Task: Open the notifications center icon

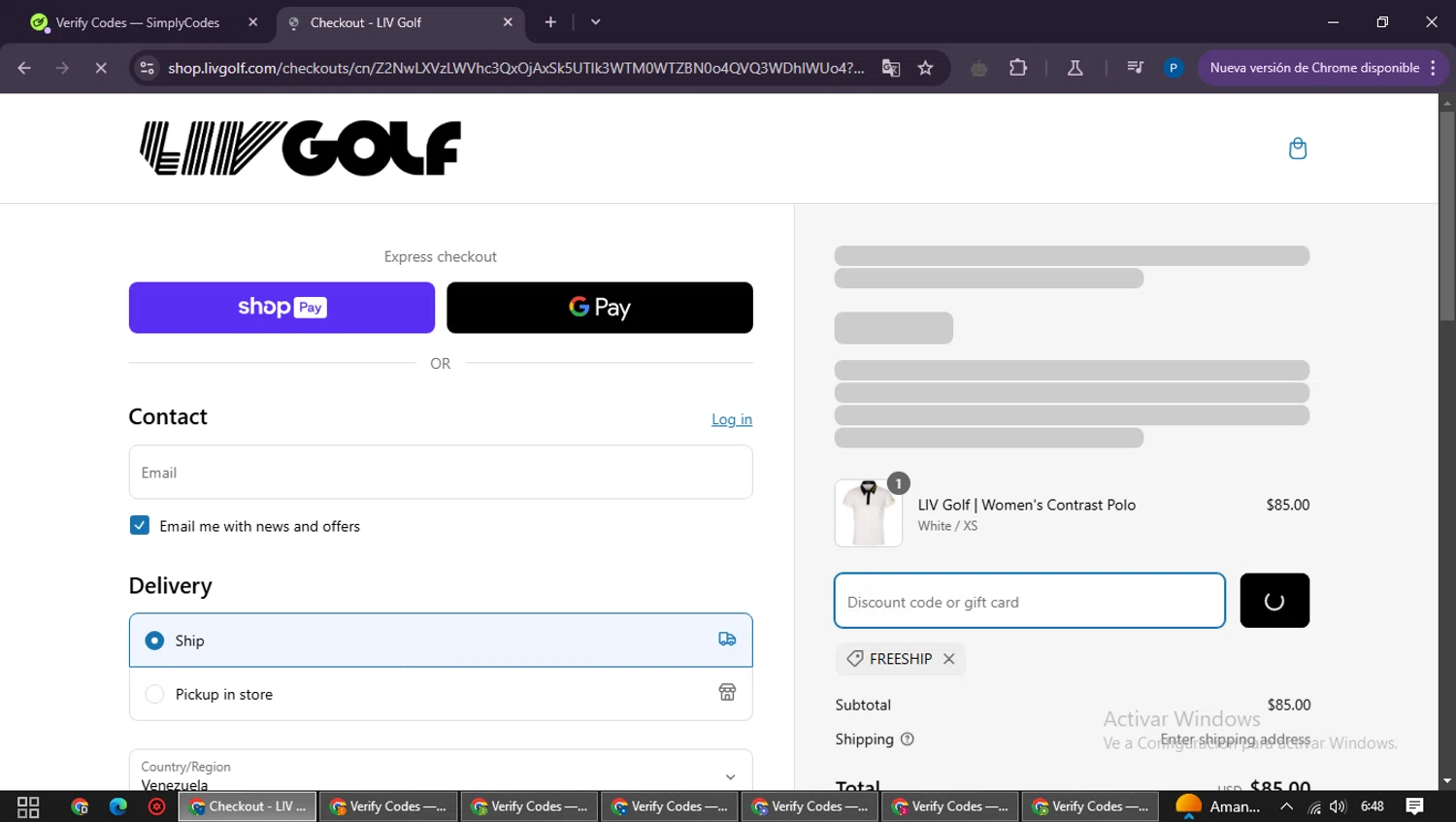Action: click(x=1414, y=806)
